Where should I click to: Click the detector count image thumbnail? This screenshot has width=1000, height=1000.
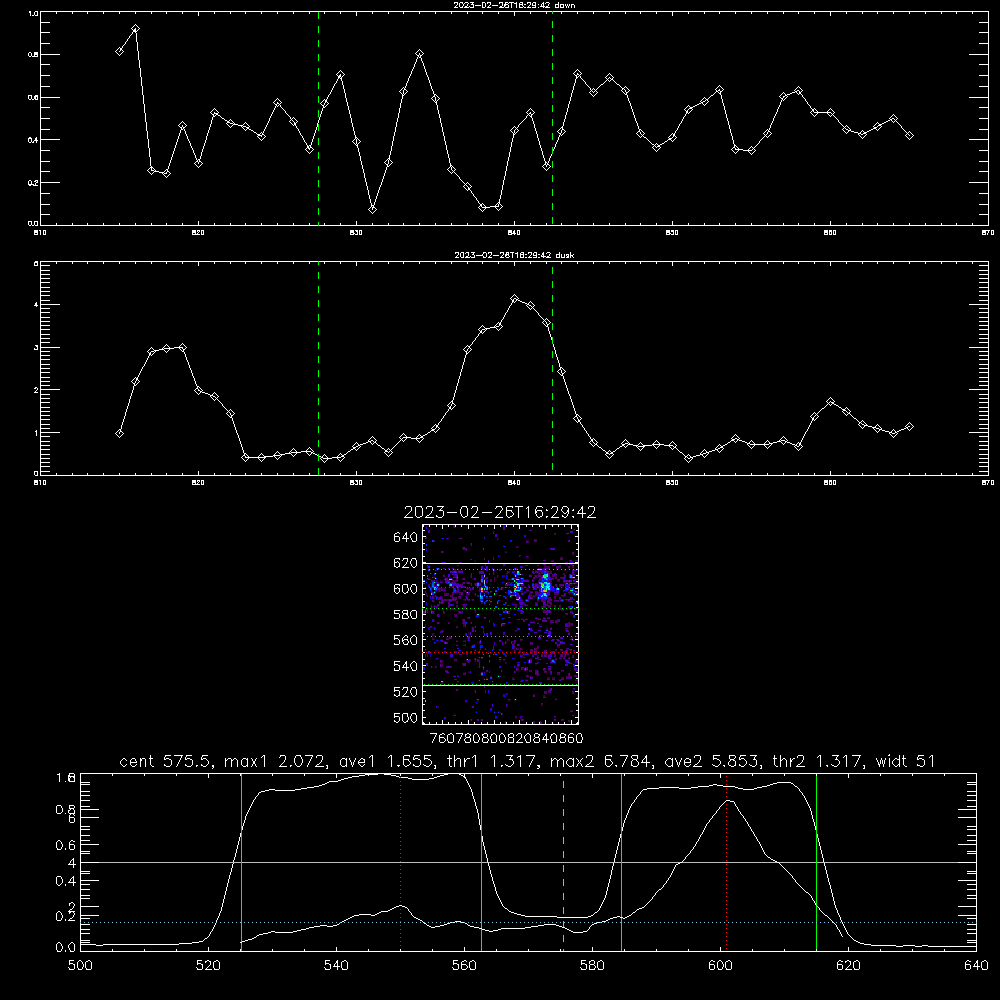501,624
